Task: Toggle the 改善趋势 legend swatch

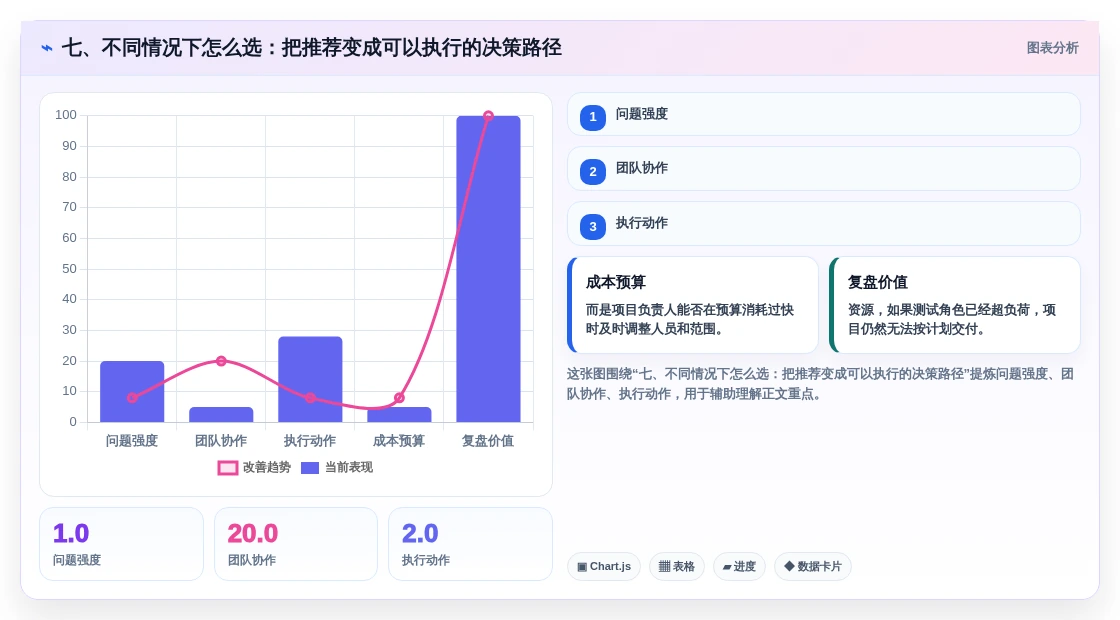Action: coord(228,468)
